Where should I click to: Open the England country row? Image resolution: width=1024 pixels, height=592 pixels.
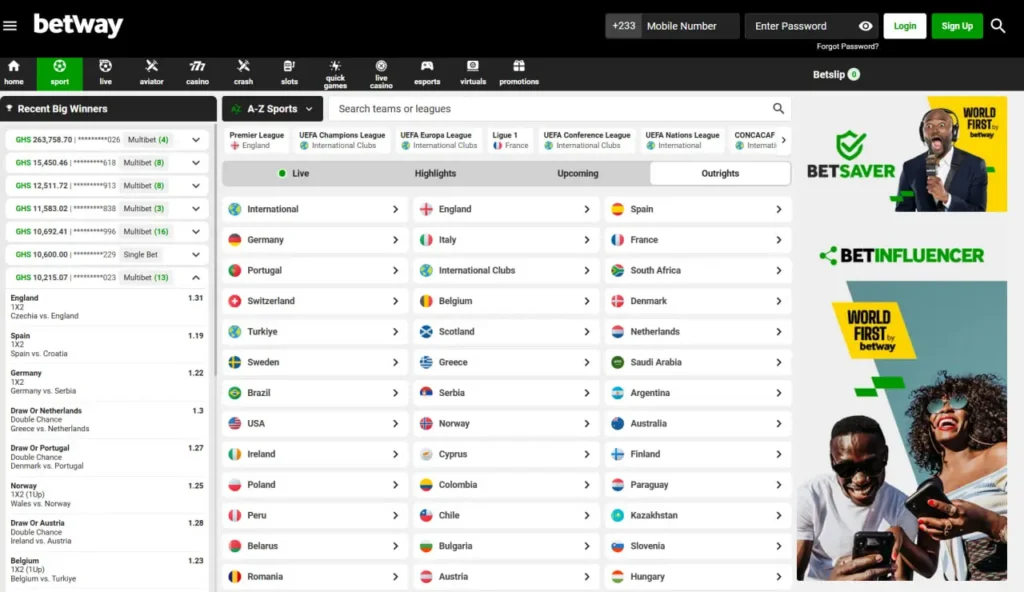(x=506, y=209)
